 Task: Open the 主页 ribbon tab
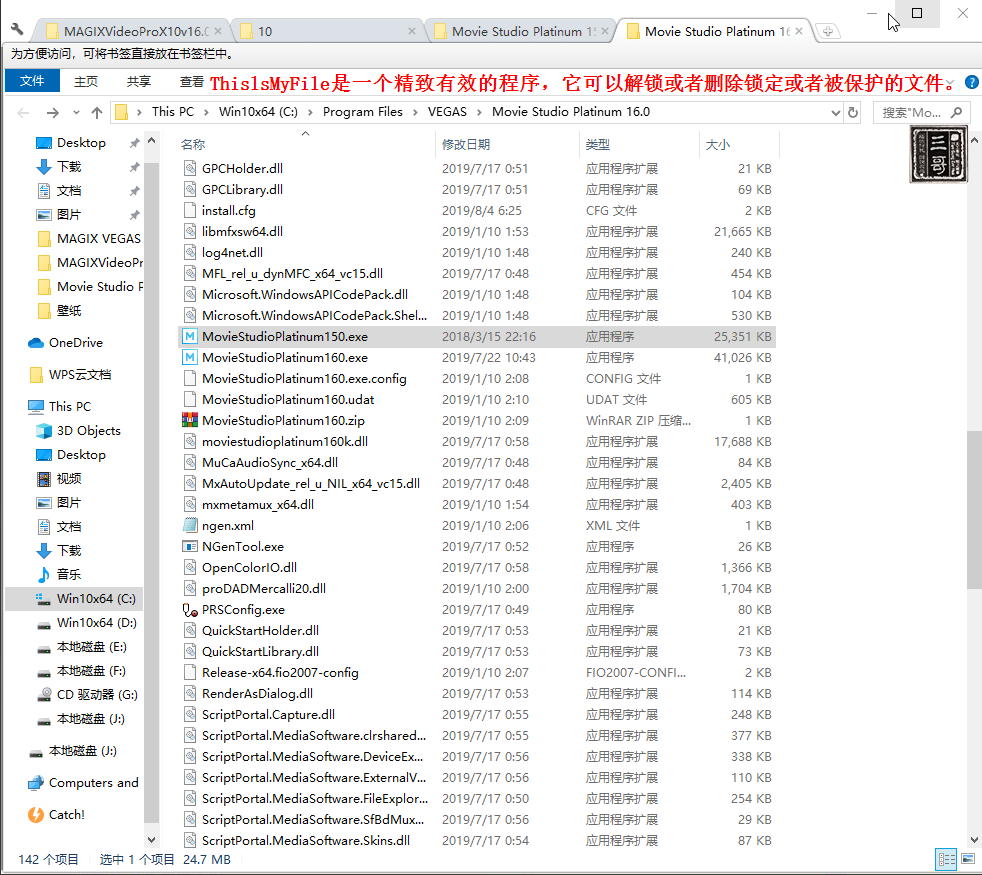86,81
